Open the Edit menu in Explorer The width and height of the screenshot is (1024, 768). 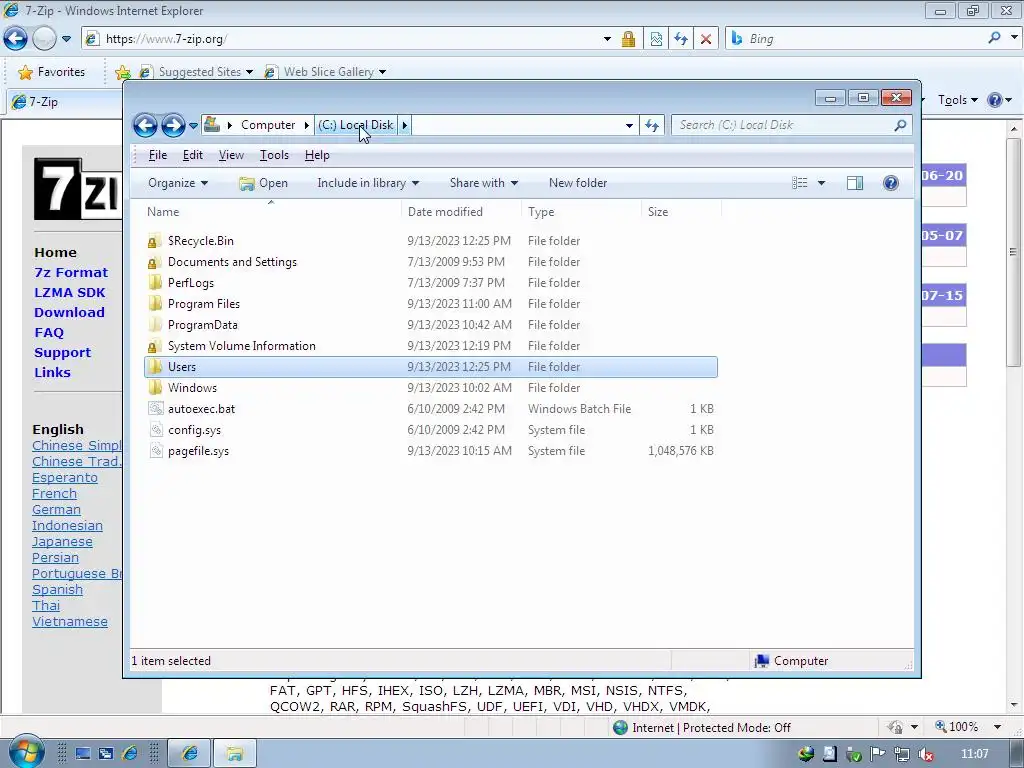coord(193,155)
